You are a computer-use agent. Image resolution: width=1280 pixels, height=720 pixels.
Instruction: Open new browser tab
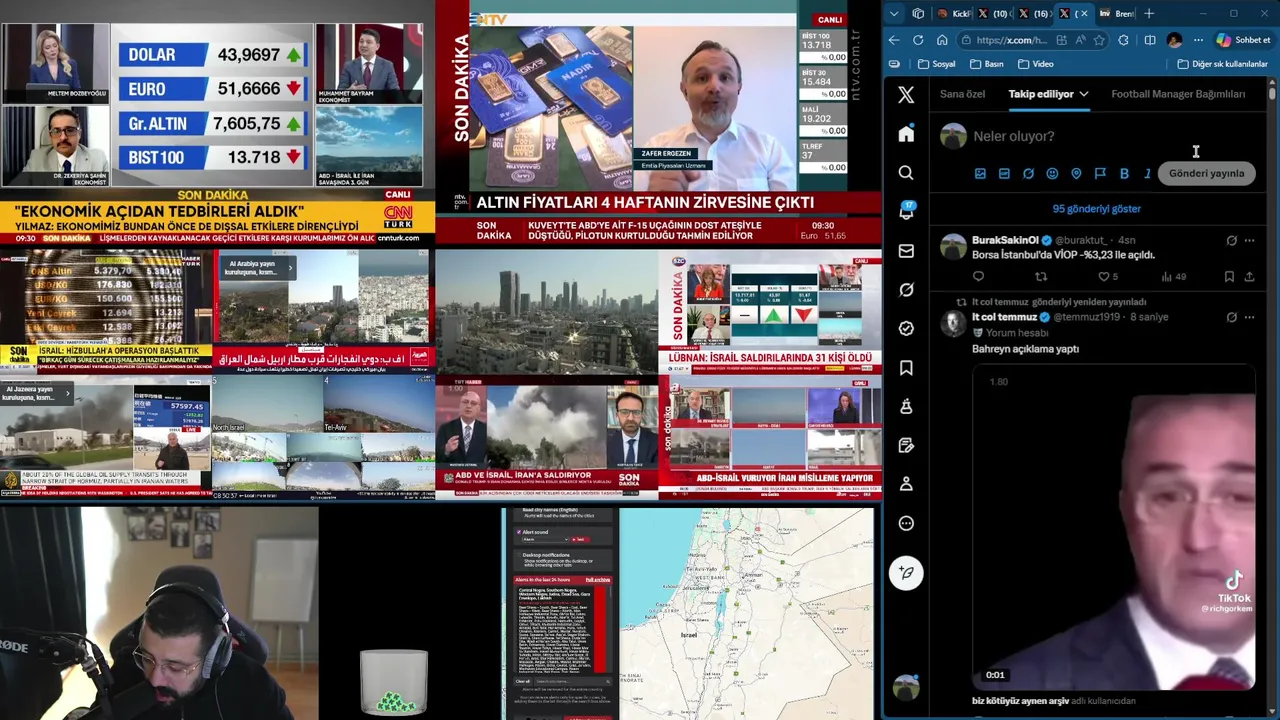tap(1149, 13)
